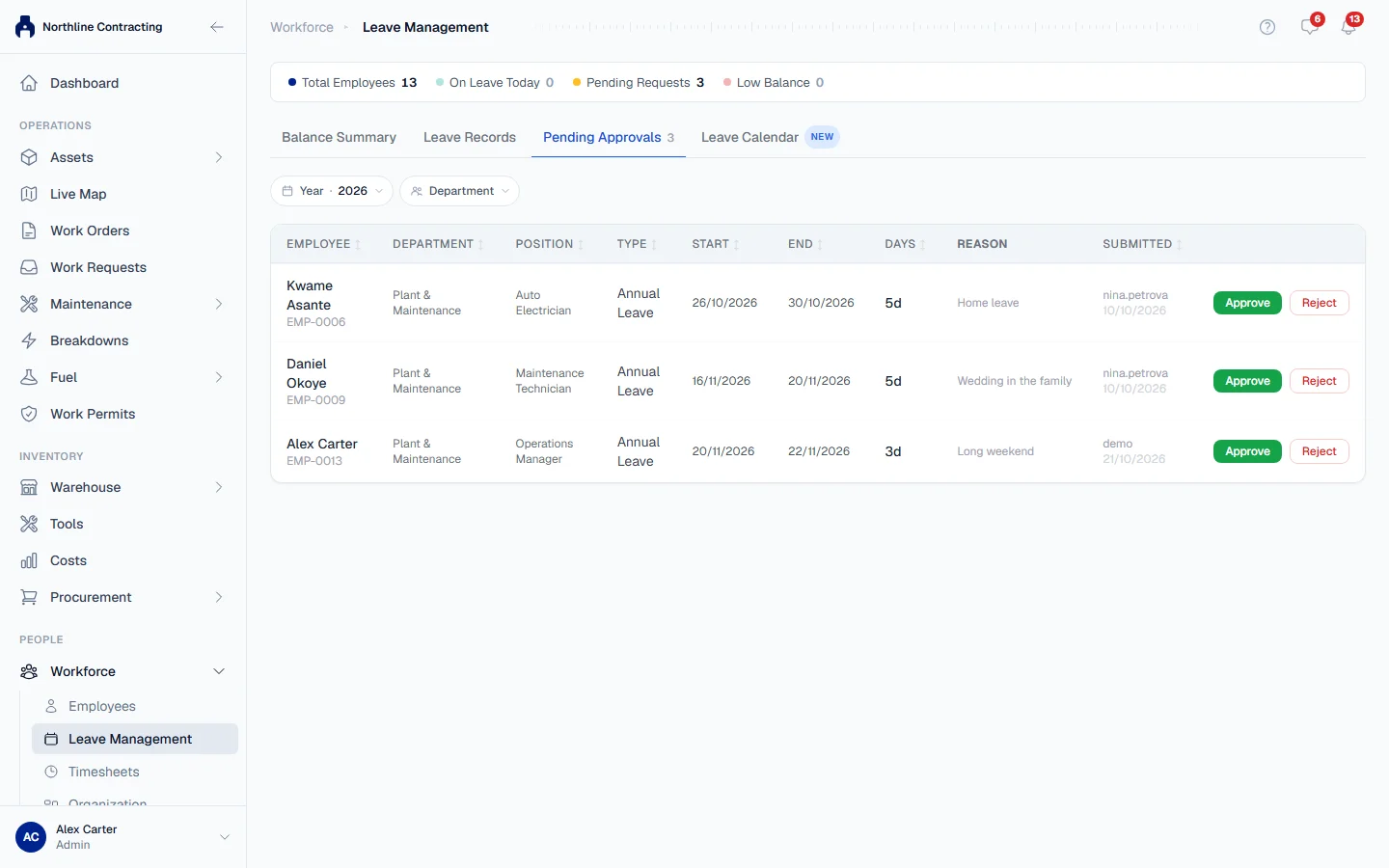Click the Dashboard home icon
Viewport: 1389px width, 868px height.
(29, 83)
